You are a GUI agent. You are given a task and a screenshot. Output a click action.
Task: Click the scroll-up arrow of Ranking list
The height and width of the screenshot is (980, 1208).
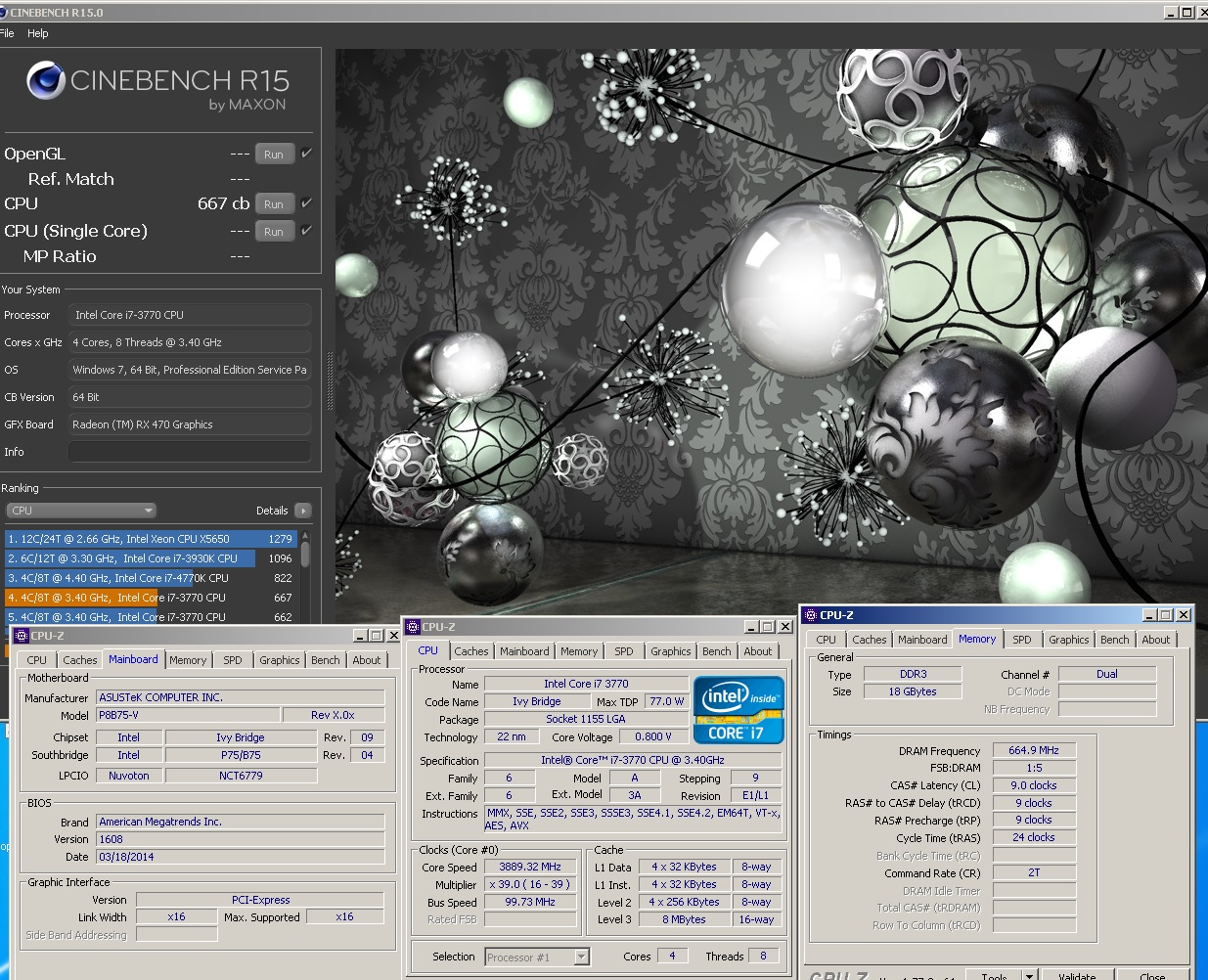(x=305, y=536)
